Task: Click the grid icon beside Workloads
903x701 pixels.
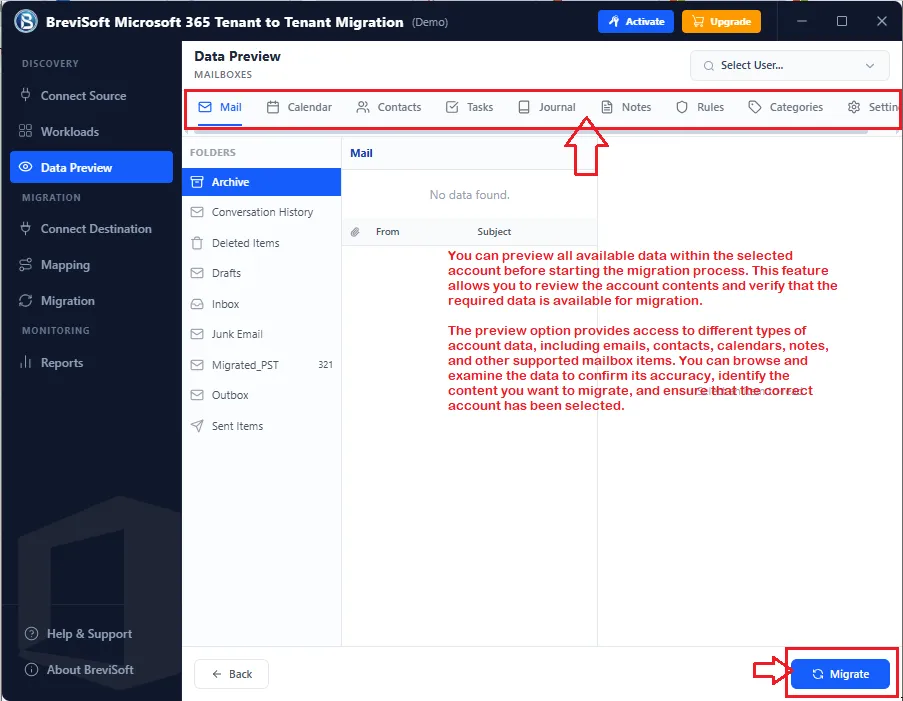Action: [x=25, y=131]
